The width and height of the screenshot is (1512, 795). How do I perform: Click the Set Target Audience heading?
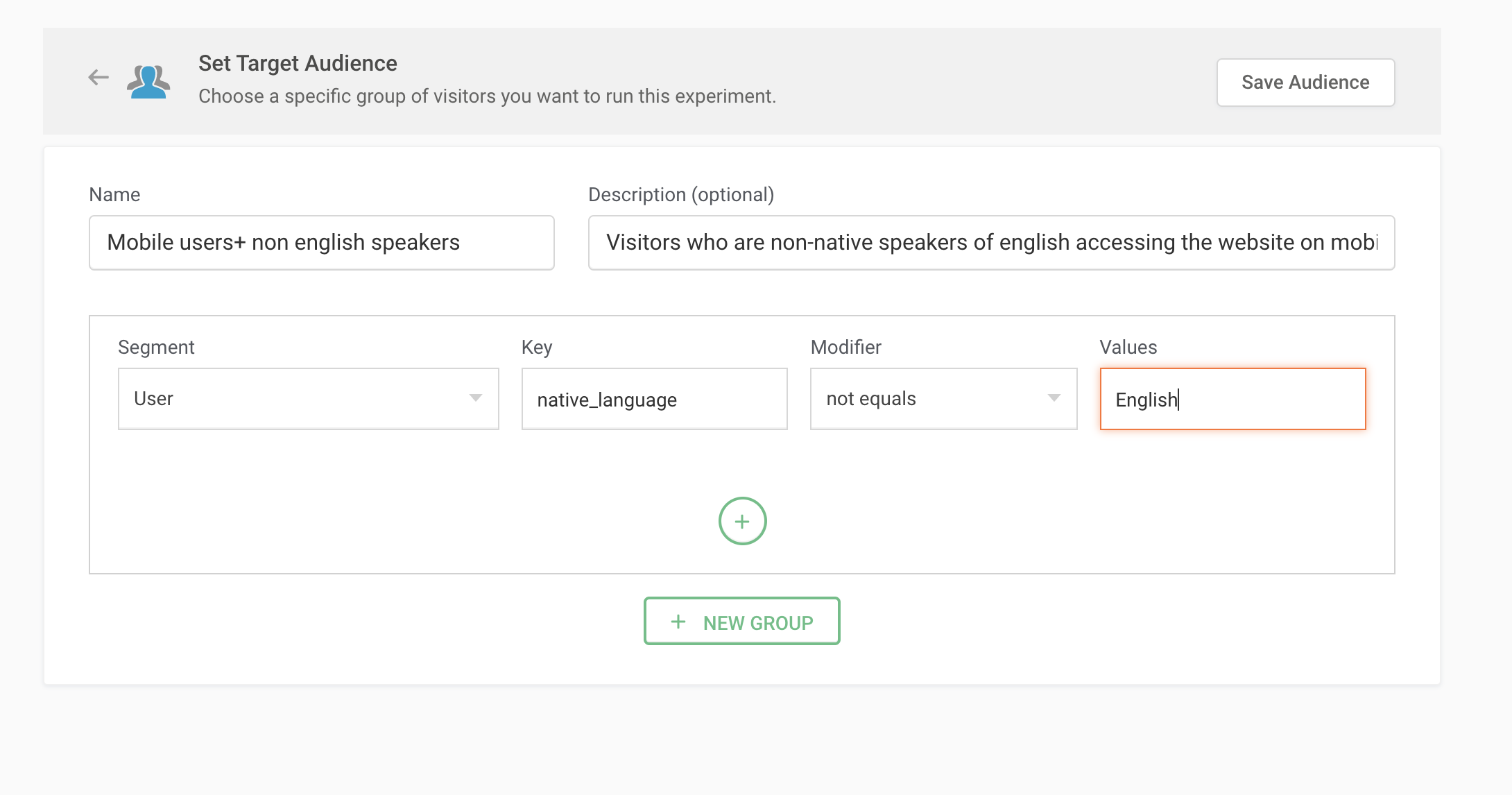[298, 63]
